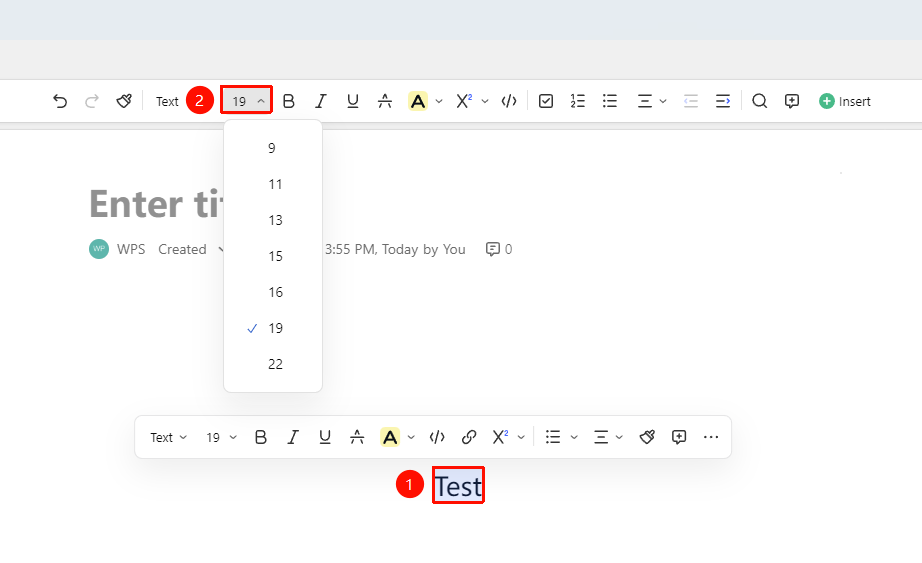Toggle italic in the top toolbar
The height and width of the screenshot is (563, 922).
click(x=320, y=101)
